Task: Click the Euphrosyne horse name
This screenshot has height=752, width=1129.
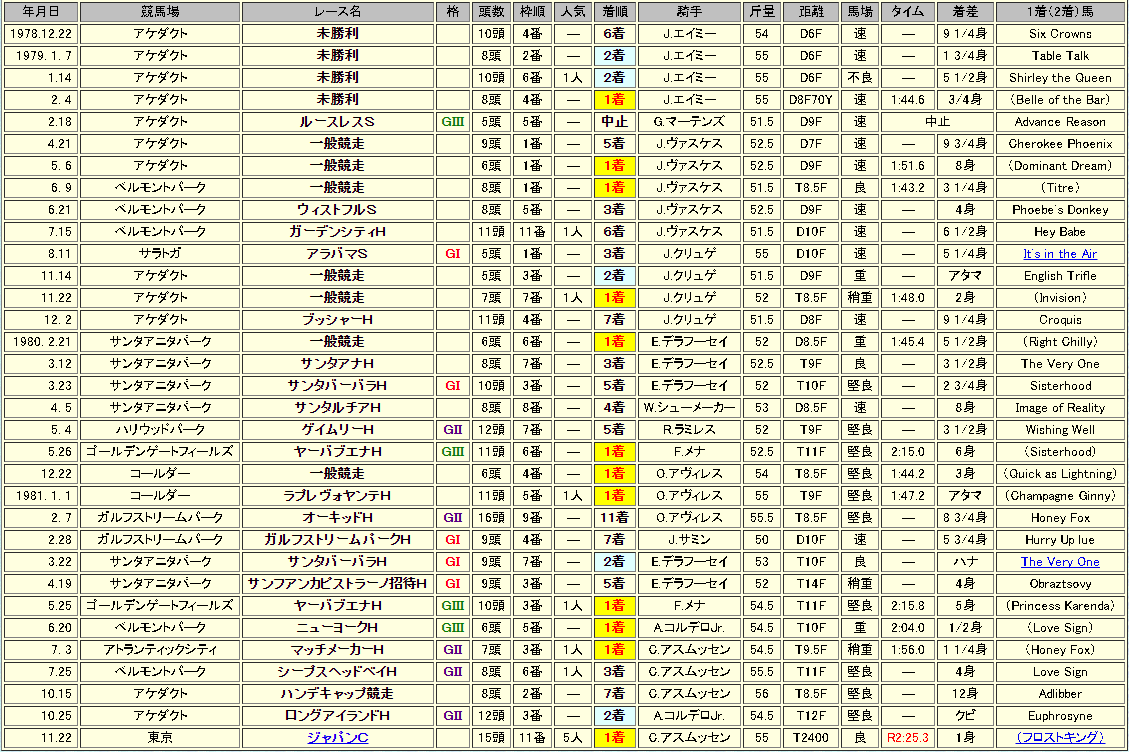Action: pyautogui.click(x=1060, y=716)
